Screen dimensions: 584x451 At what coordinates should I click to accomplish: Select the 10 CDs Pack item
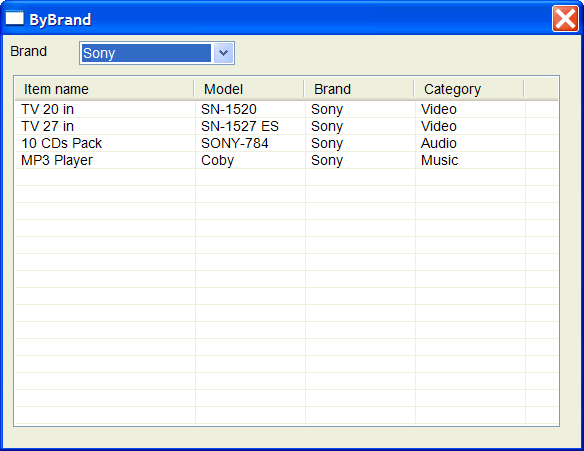pyautogui.click(x=61, y=143)
